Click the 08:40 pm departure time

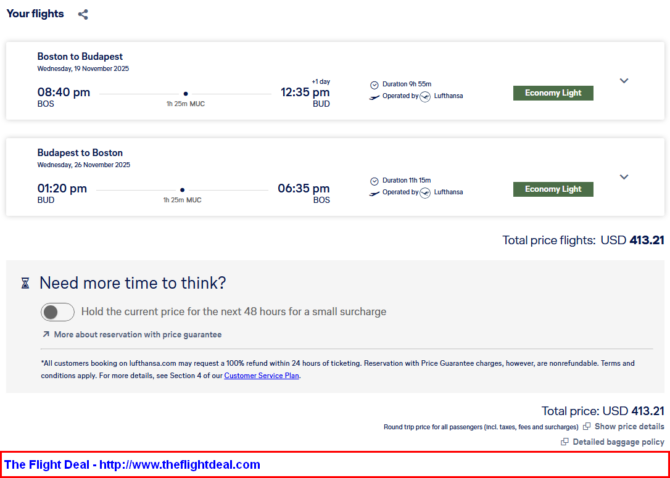[x=64, y=92]
